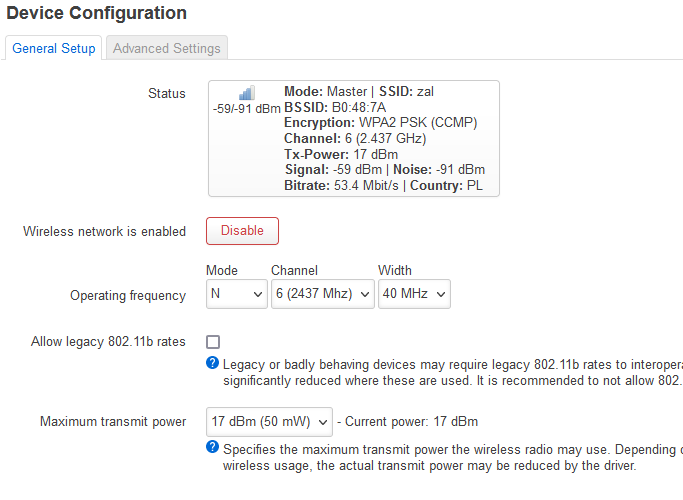
Task: Click the Current power 17 dBm text
Action: 411,422
